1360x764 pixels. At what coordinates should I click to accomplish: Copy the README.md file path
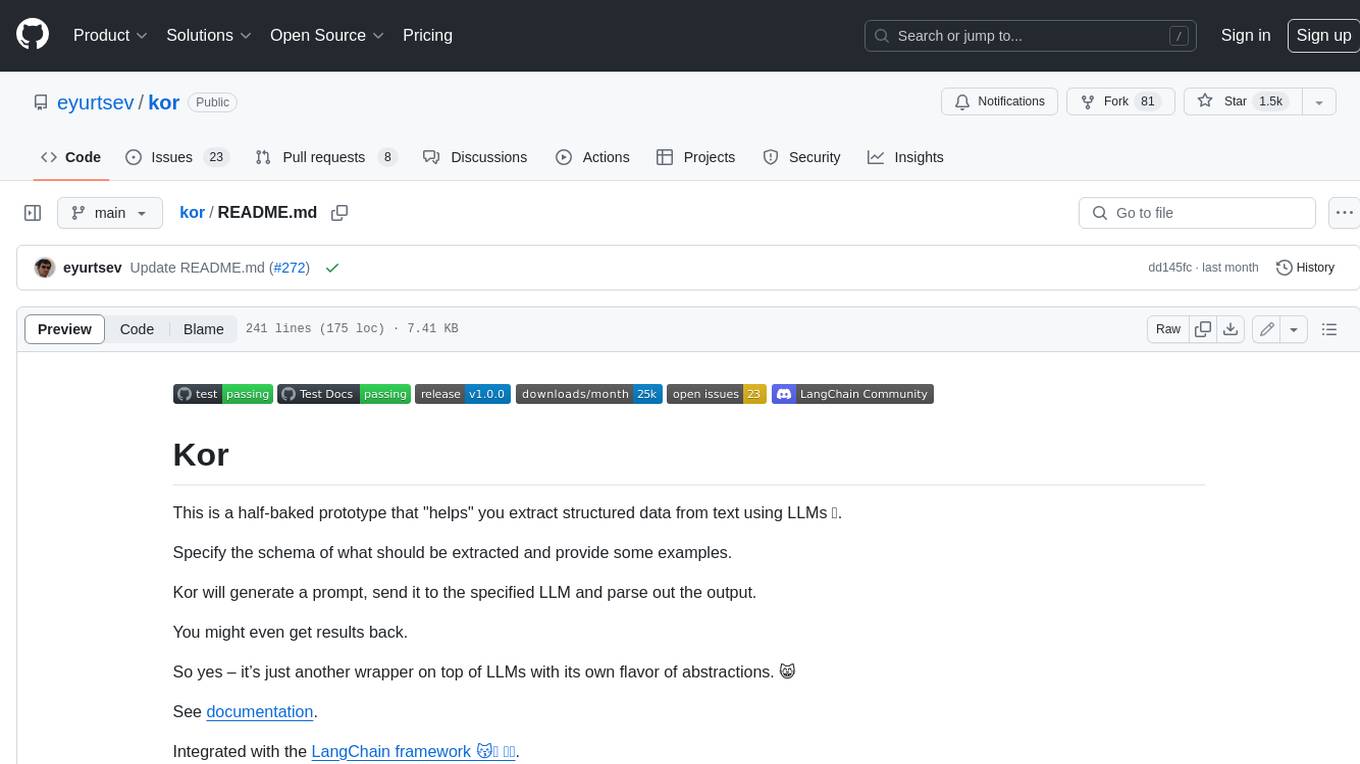340,213
